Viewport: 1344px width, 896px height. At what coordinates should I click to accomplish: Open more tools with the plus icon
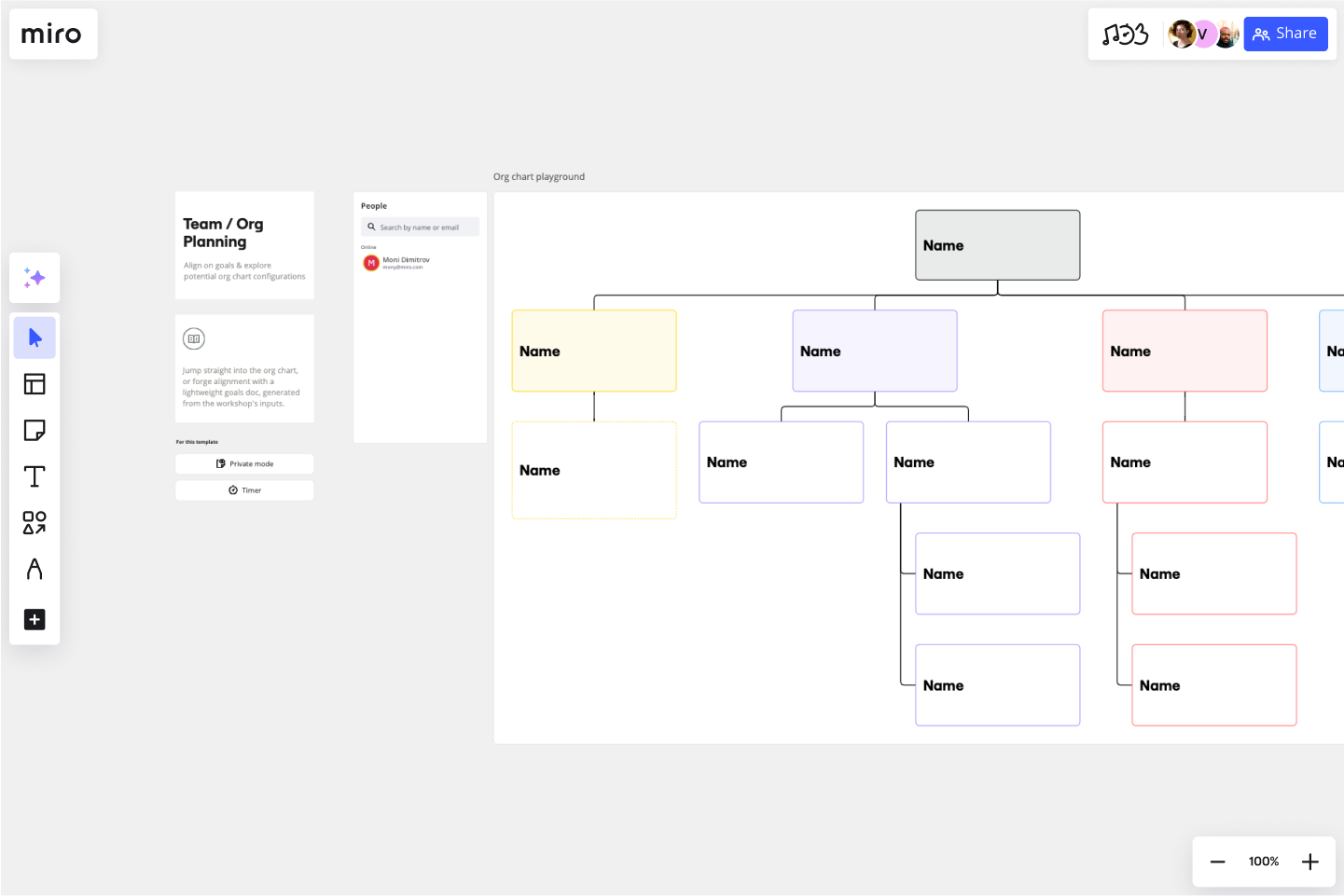[34, 619]
